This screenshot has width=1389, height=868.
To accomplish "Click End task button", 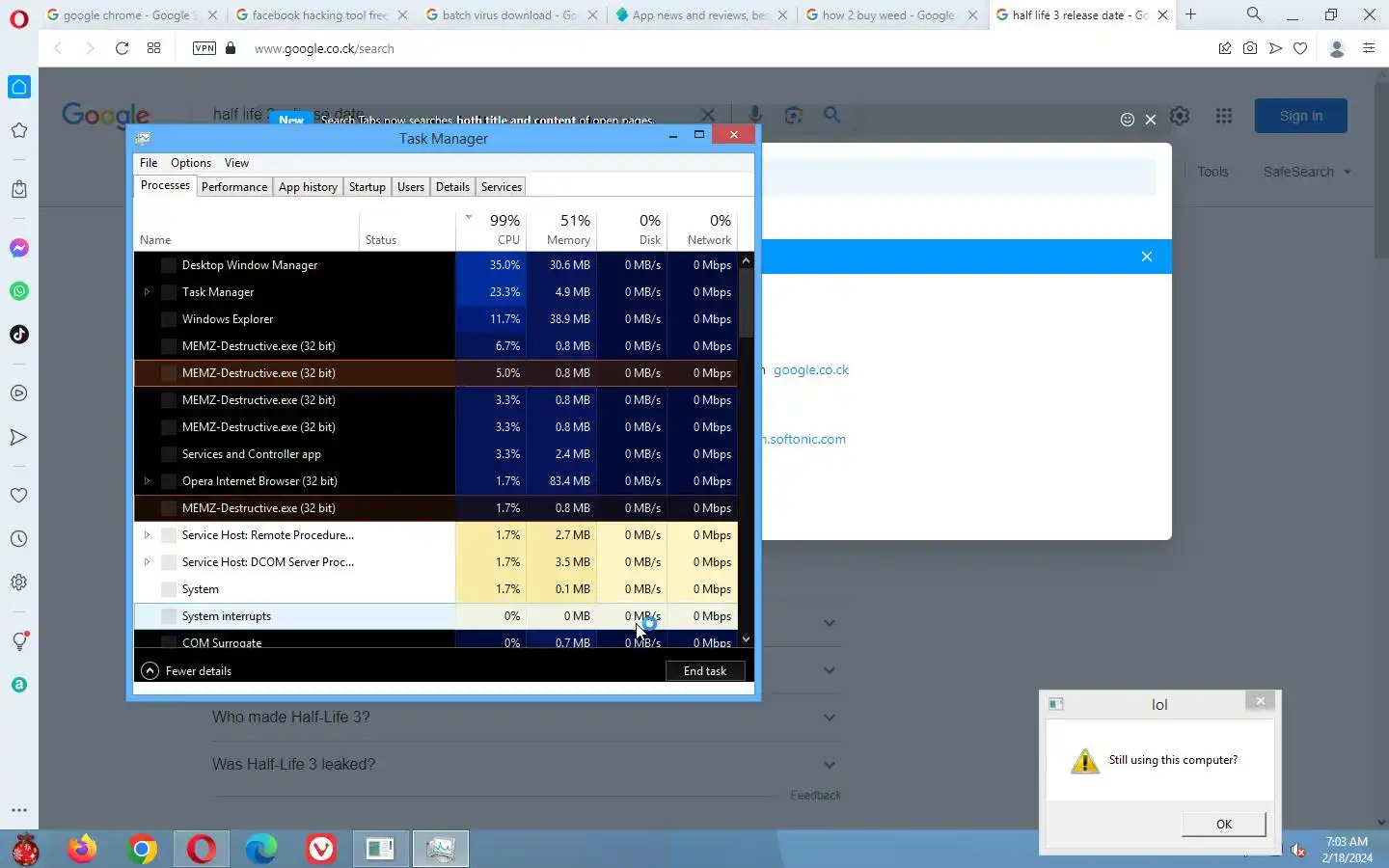I will click(705, 671).
